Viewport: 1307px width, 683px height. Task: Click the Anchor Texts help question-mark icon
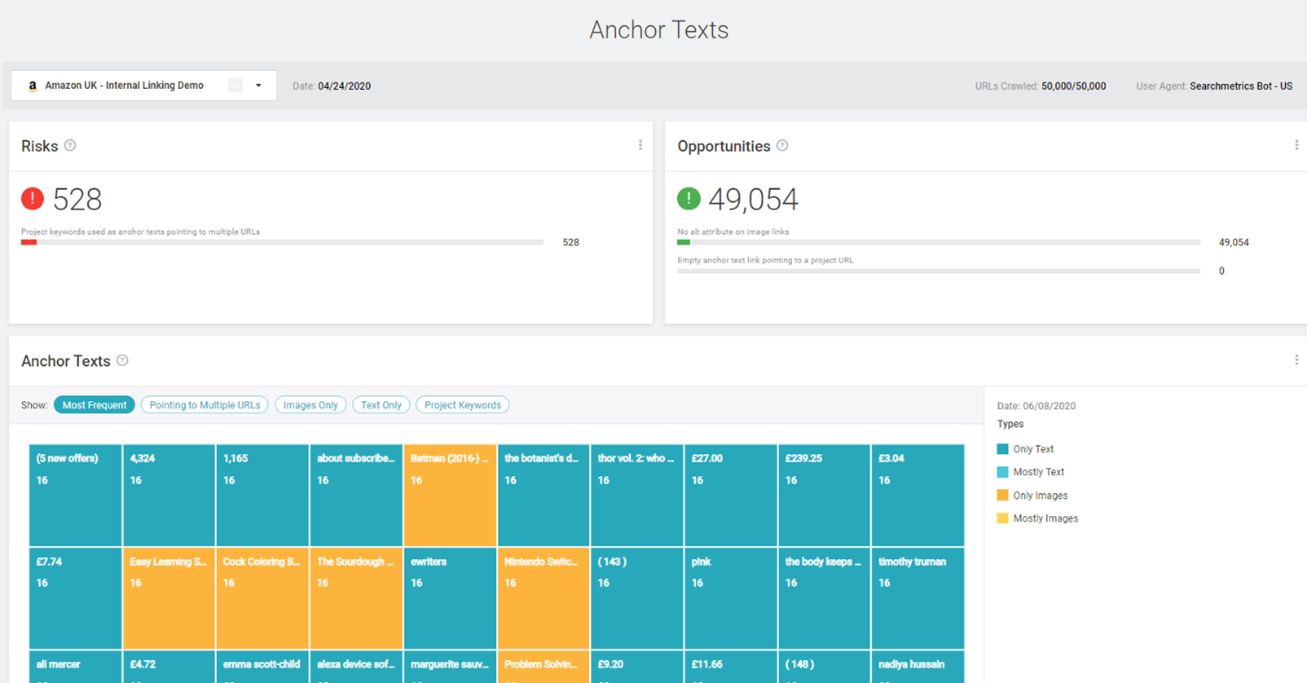122,360
